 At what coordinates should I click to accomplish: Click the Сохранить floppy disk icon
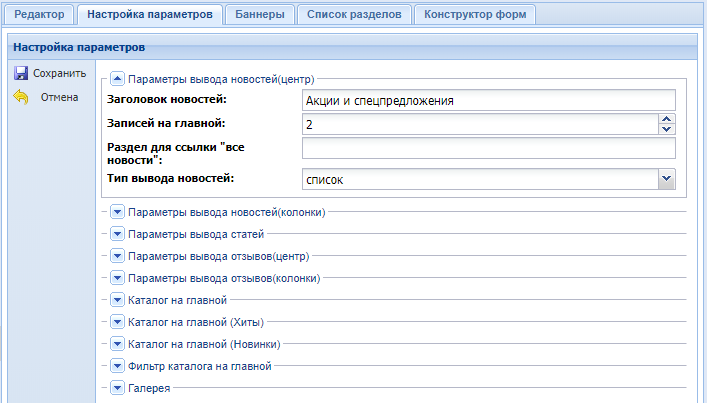21,73
